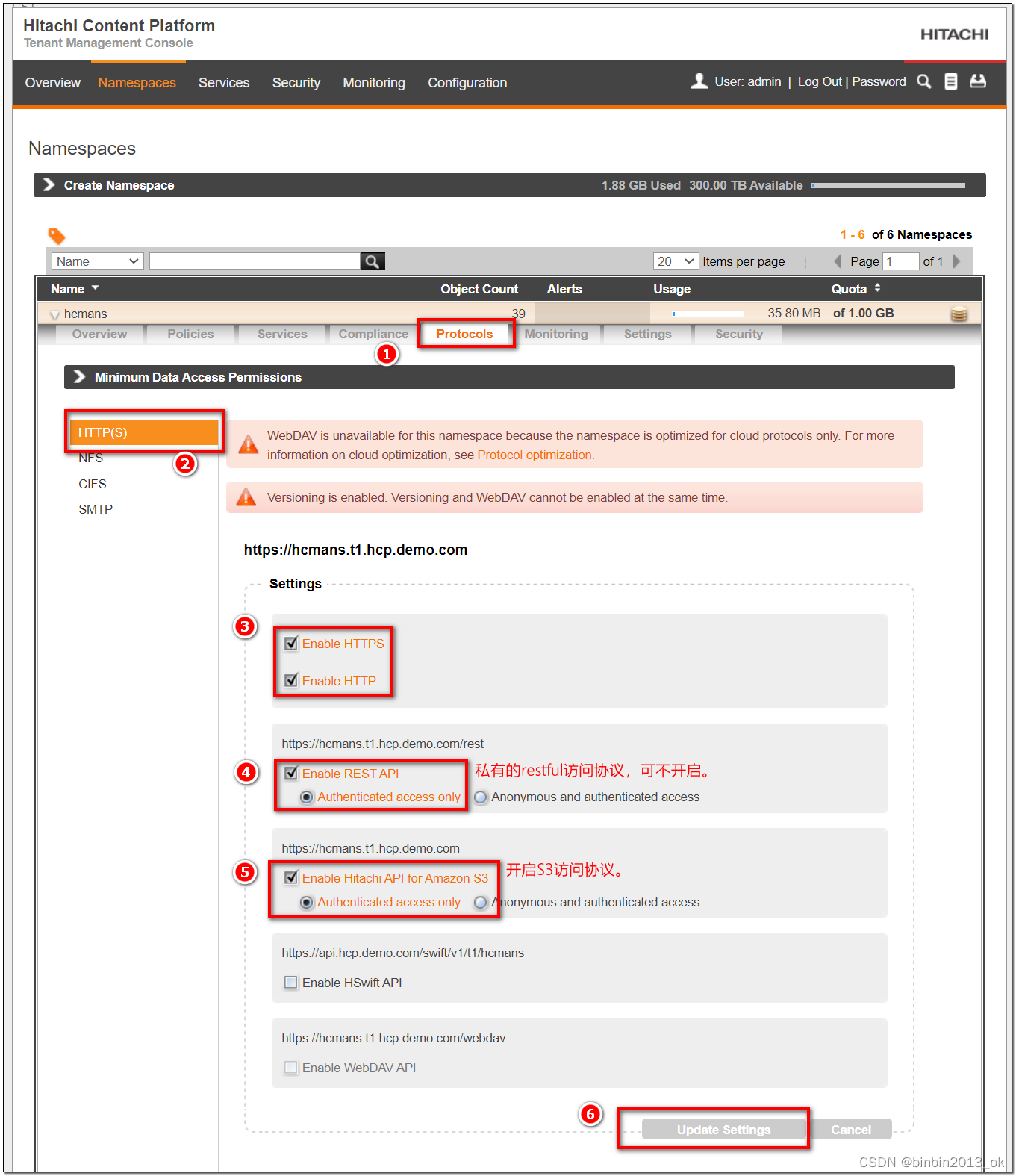Expand the Create Namespace panel
The width and height of the screenshot is (1016, 1176).
tap(49, 184)
